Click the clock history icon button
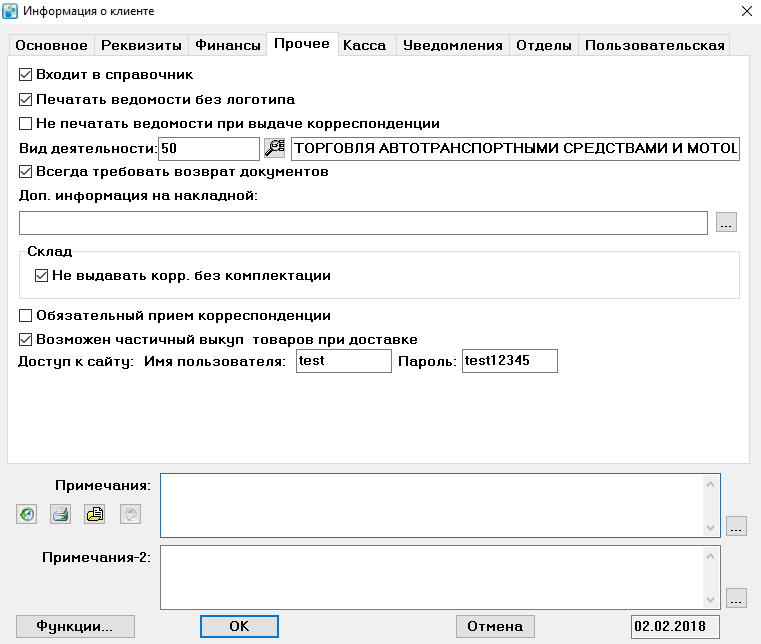 pyautogui.click(x=27, y=513)
